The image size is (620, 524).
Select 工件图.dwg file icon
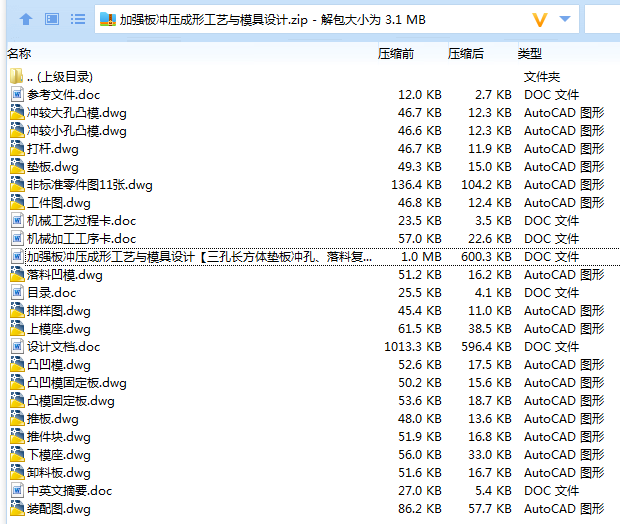pos(17,202)
